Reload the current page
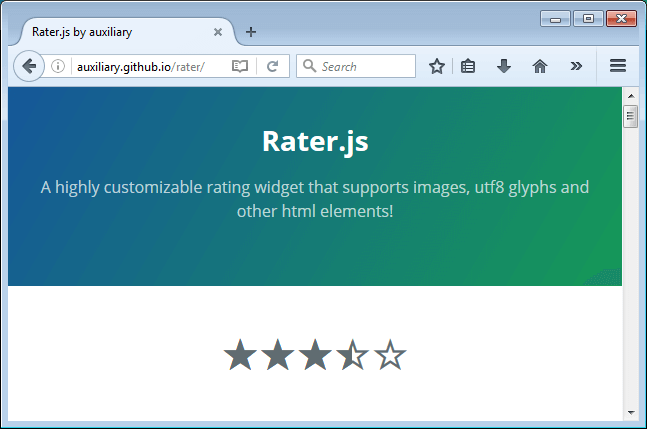 [x=272, y=66]
